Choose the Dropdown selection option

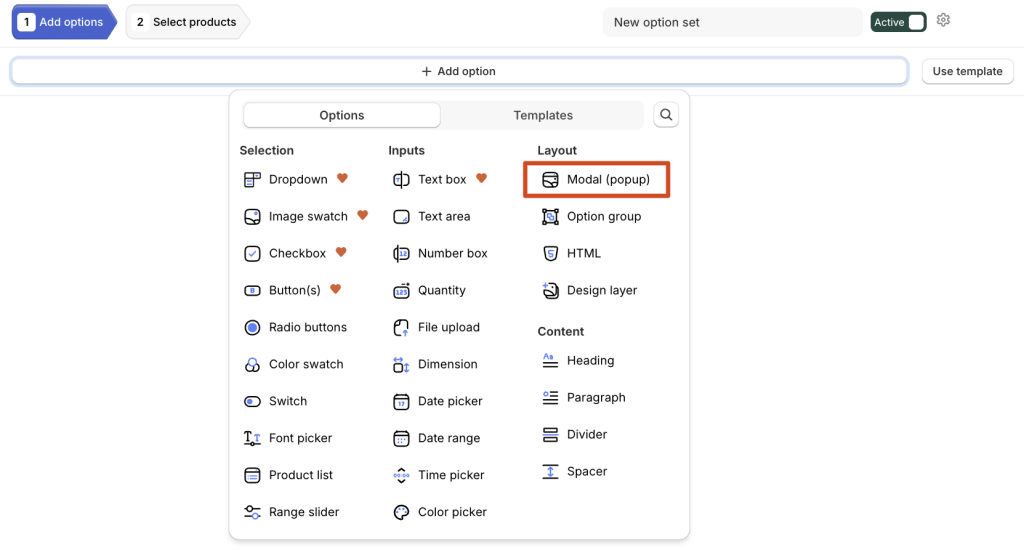285,180
